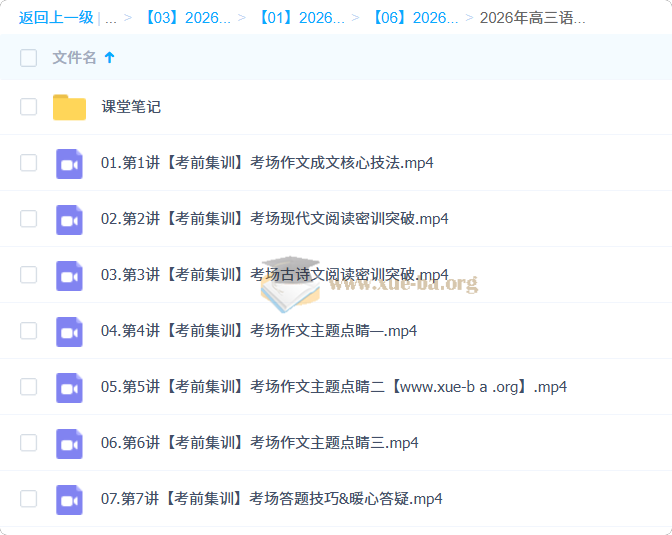Click the video icon for 02.第2讲 file
Screen dimensions: 672x535
tap(69, 220)
